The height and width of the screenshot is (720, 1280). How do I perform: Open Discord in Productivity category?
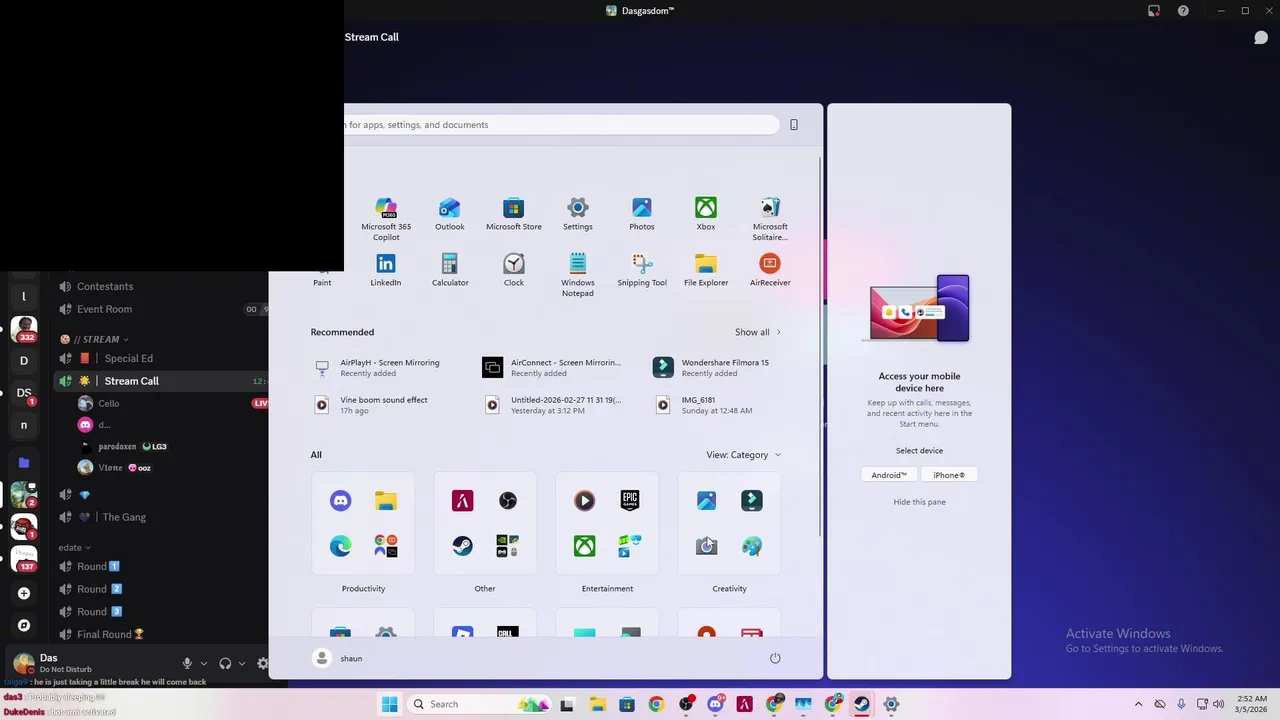point(341,500)
